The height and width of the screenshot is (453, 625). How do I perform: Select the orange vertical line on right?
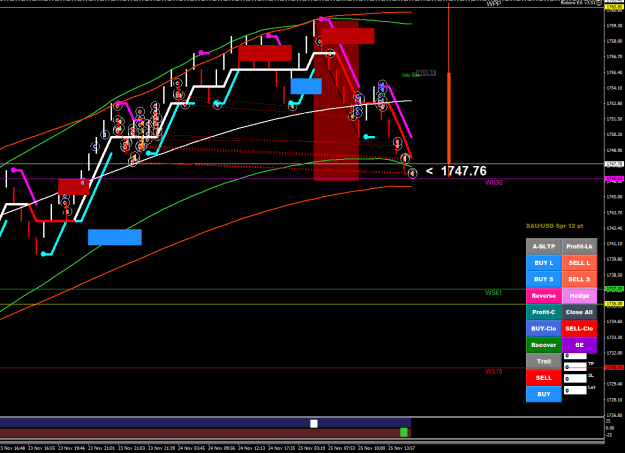click(x=449, y=120)
